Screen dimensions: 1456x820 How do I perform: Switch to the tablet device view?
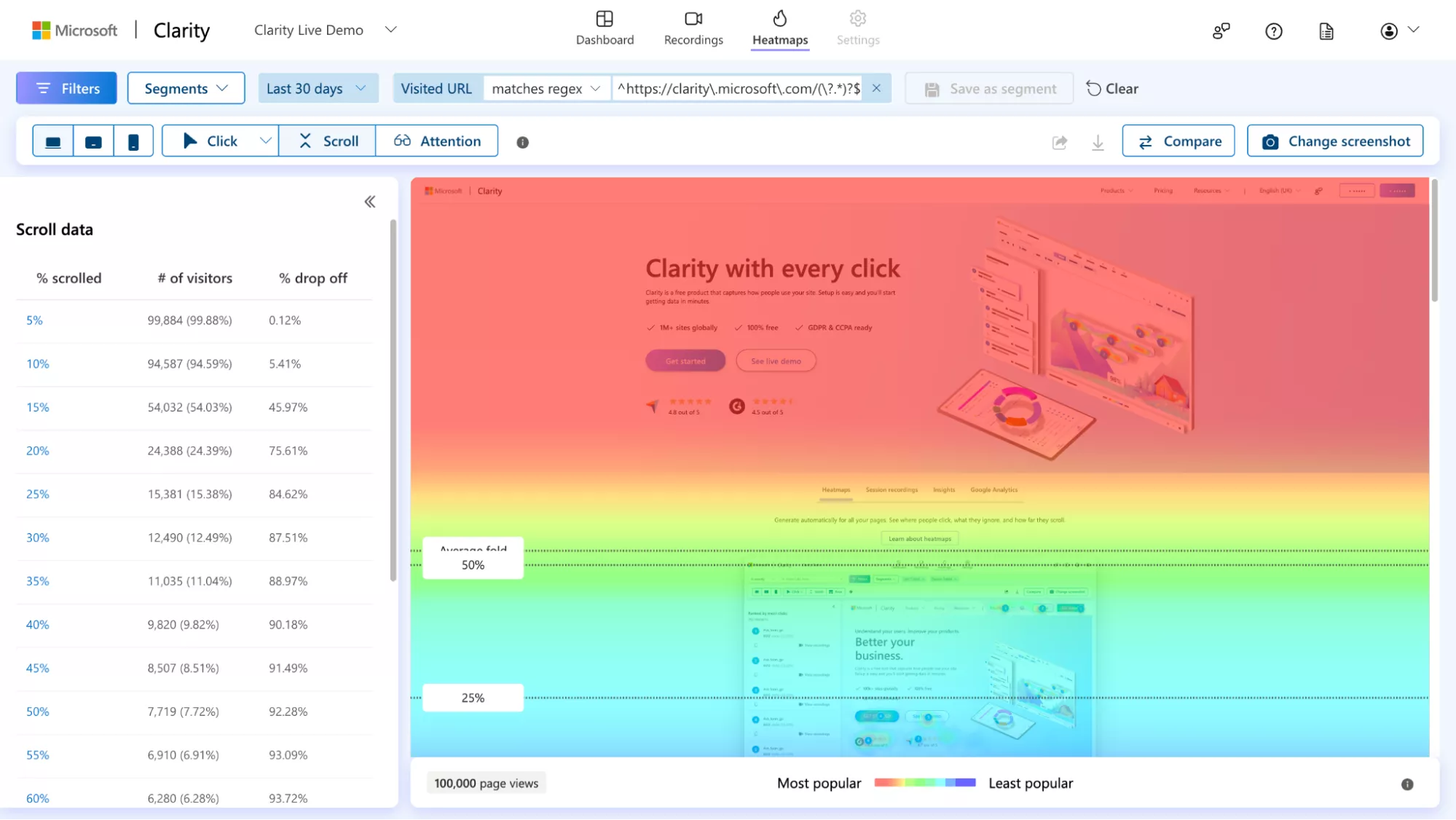click(93, 141)
